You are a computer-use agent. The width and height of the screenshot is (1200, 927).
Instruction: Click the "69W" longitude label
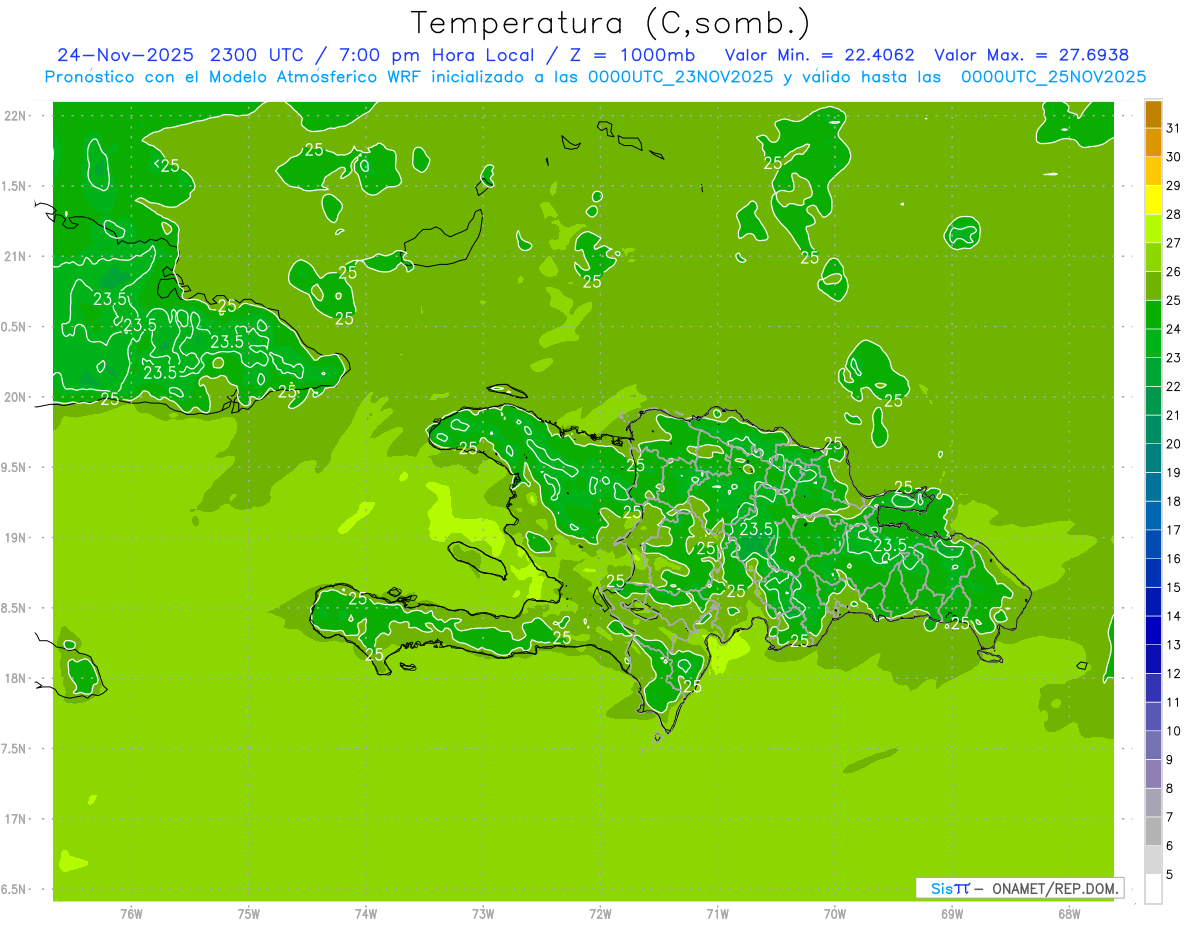[x=952, y=914]
